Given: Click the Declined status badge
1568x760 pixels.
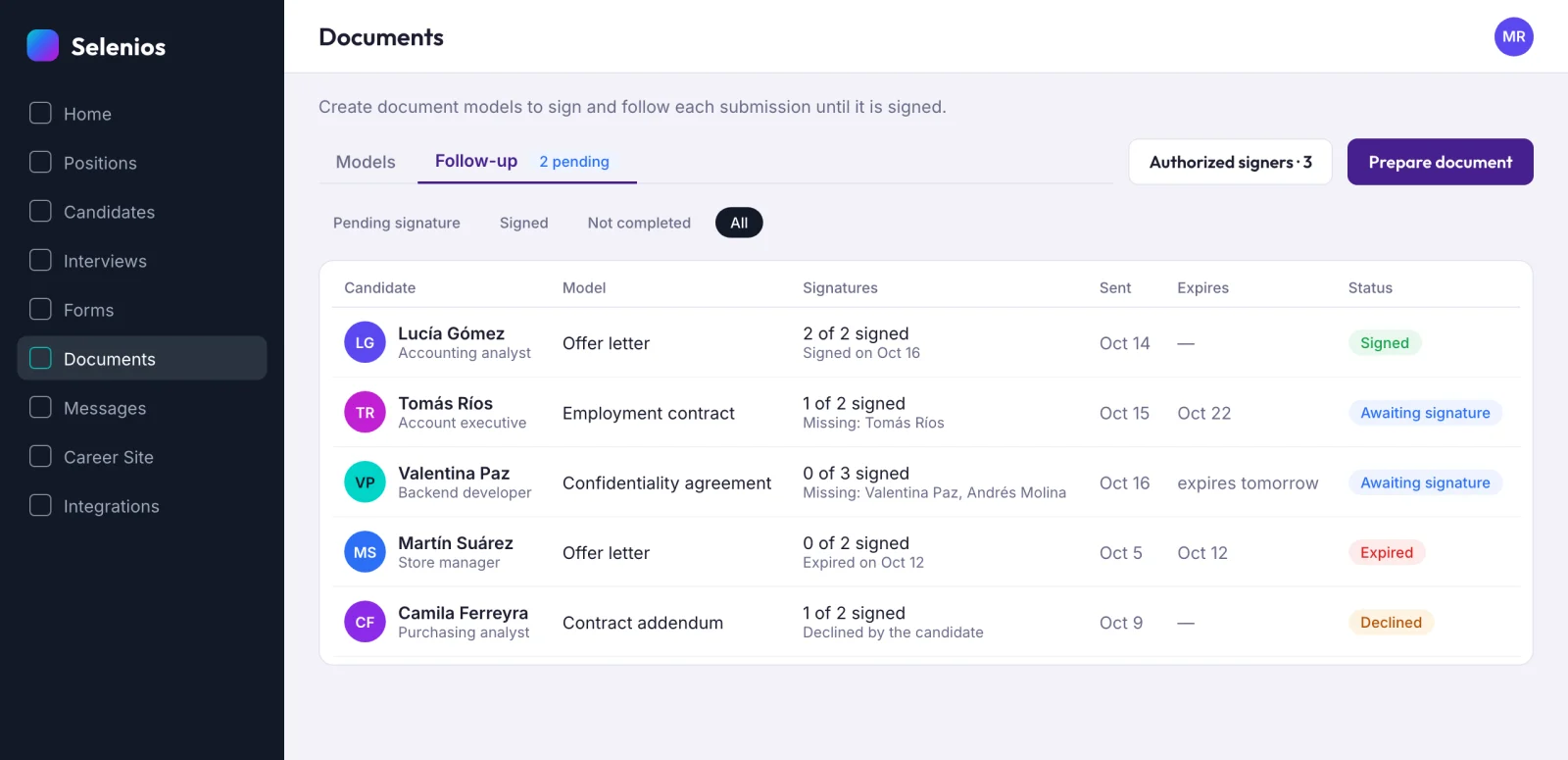Looking at the screenshot, I should point(1391,622).
